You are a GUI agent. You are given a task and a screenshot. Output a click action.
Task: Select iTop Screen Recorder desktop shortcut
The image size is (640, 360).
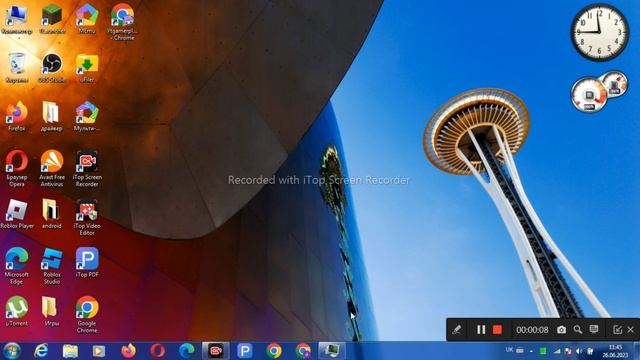pyautogui.click(x=87, y=169)
